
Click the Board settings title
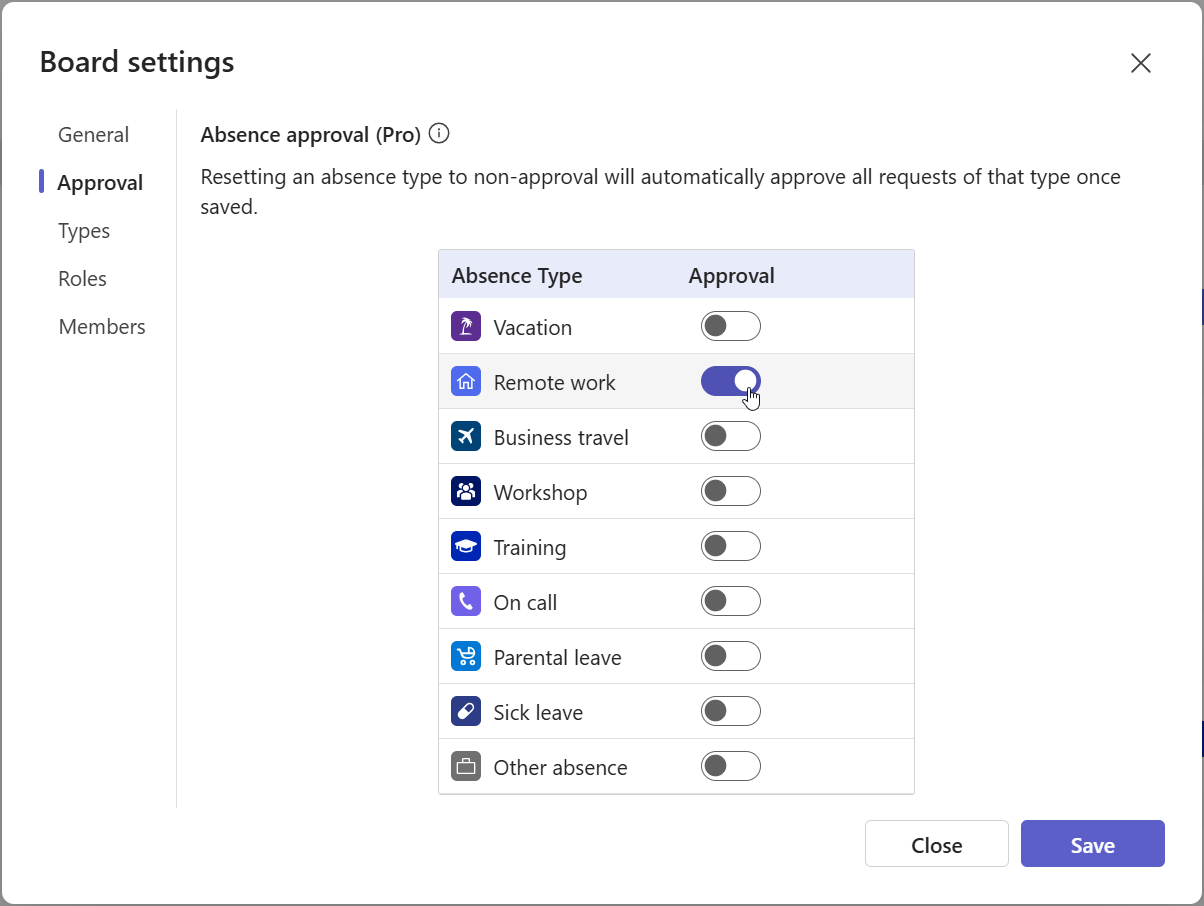[137, 62]
